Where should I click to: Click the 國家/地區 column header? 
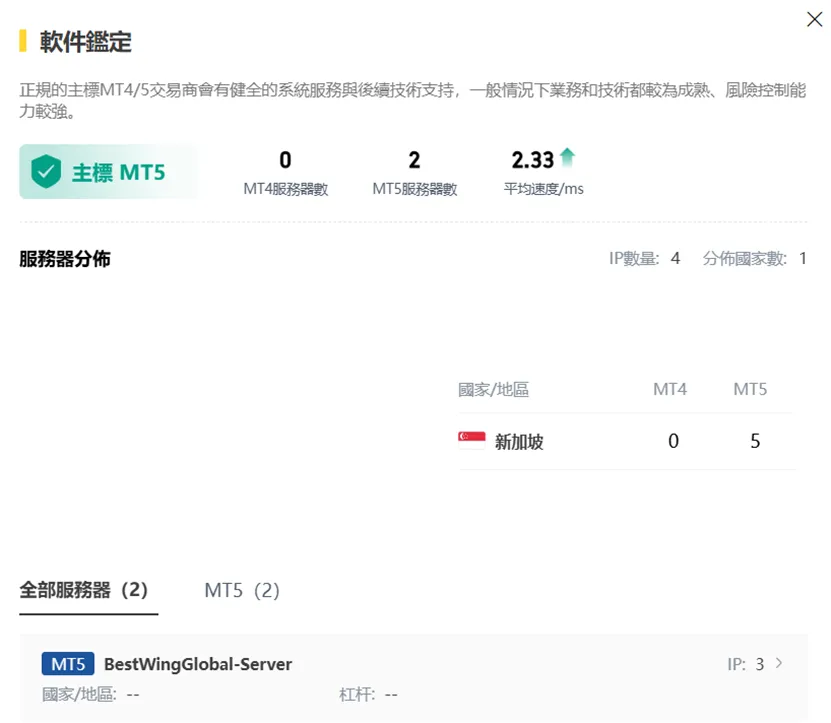tap(493, 389)
